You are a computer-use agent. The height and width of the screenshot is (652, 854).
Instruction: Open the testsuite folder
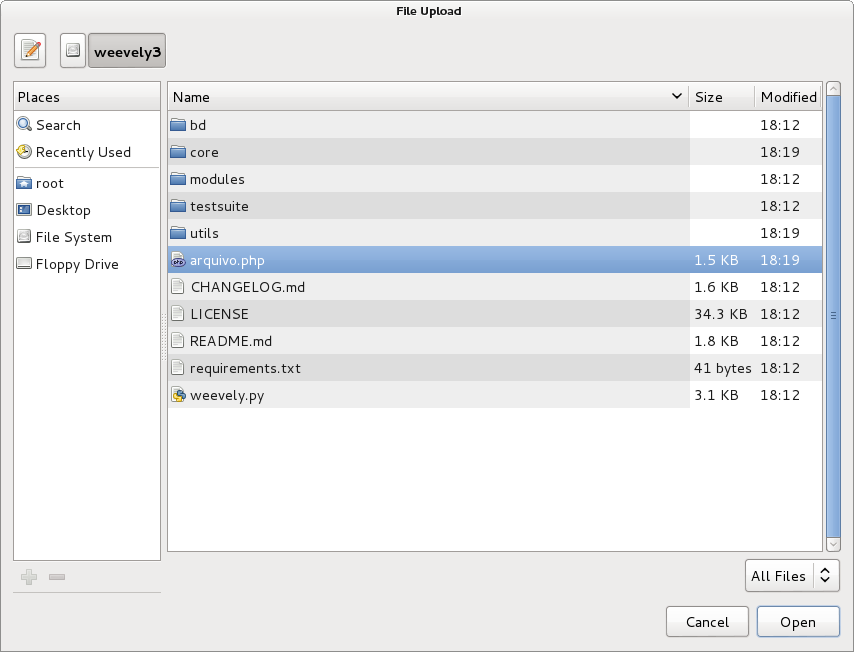(219, 206)
